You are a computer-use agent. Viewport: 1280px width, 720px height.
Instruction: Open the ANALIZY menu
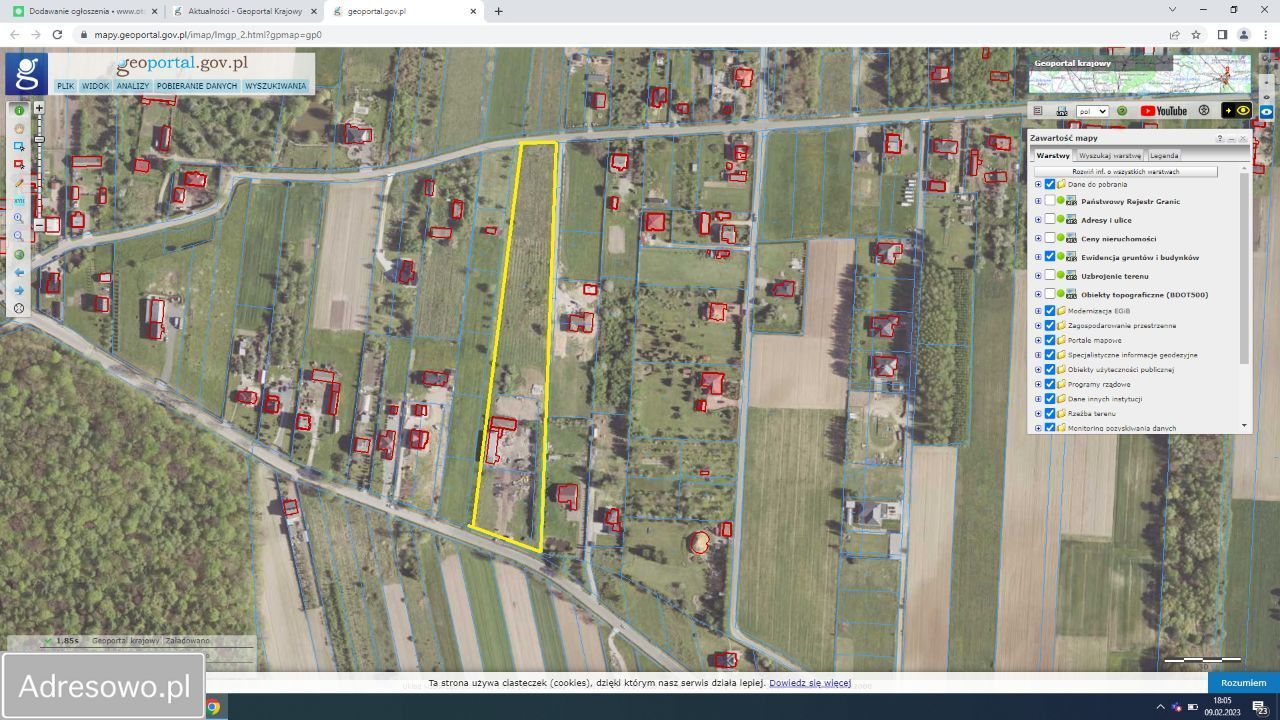coord(133,86)
